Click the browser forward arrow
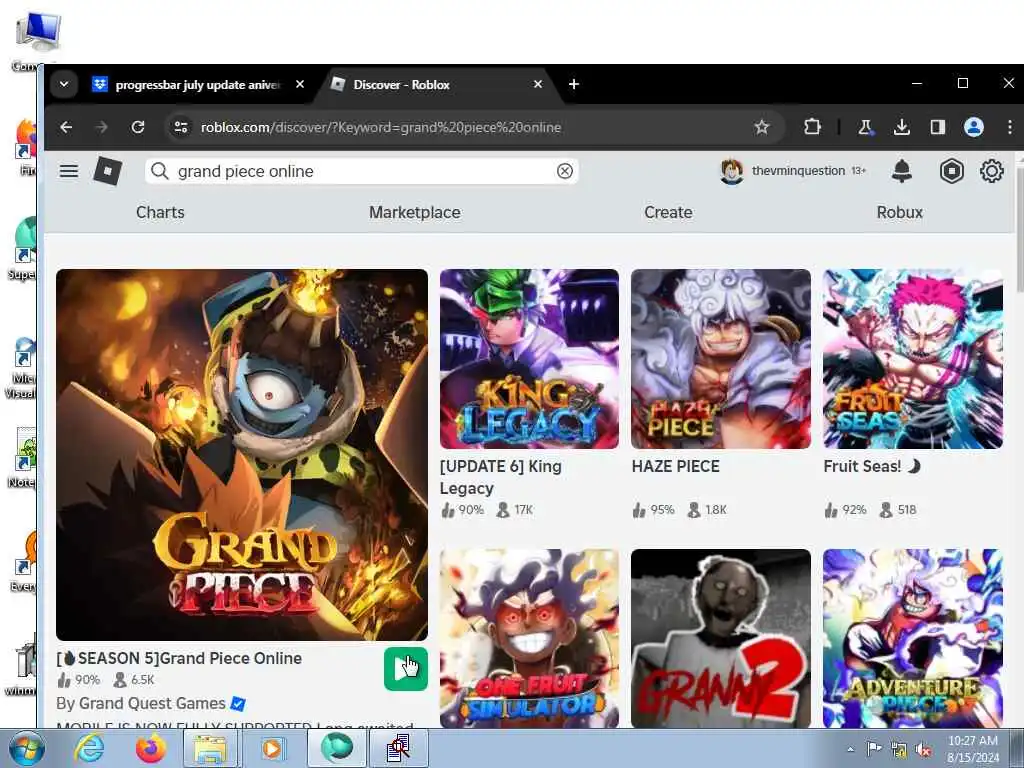 tap(101, 127)
